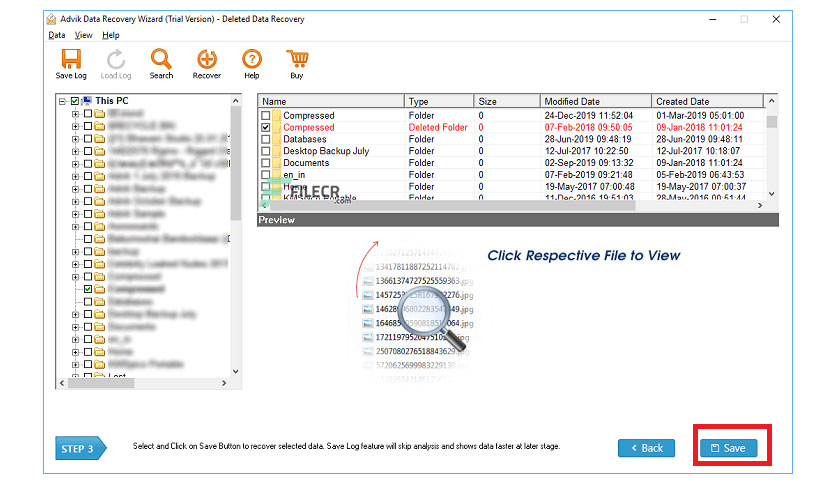Sort by Type column header

coord(439,101)
